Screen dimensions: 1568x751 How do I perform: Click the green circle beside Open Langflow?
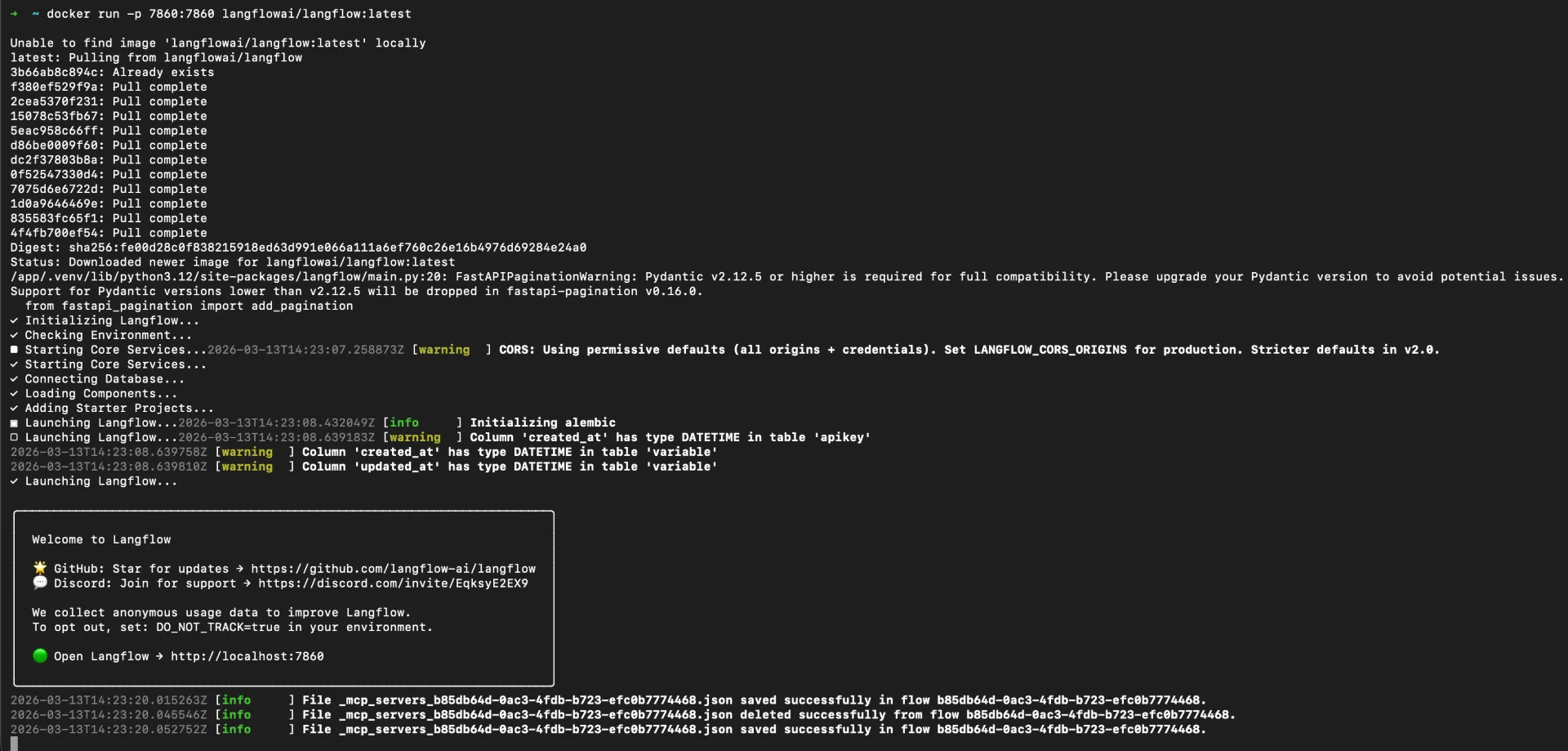39,655
